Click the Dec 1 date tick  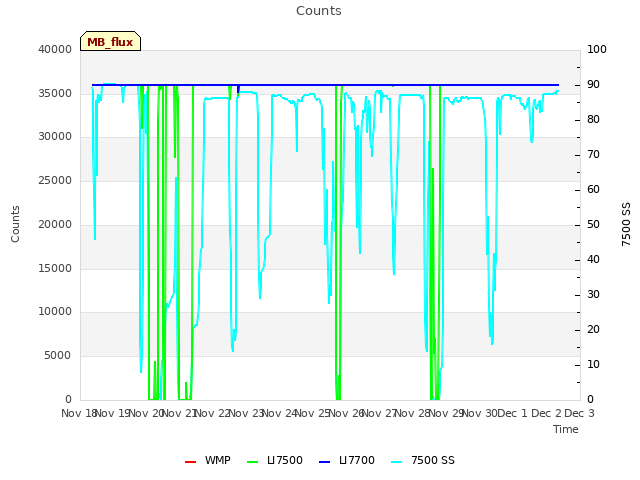(513, 413)
